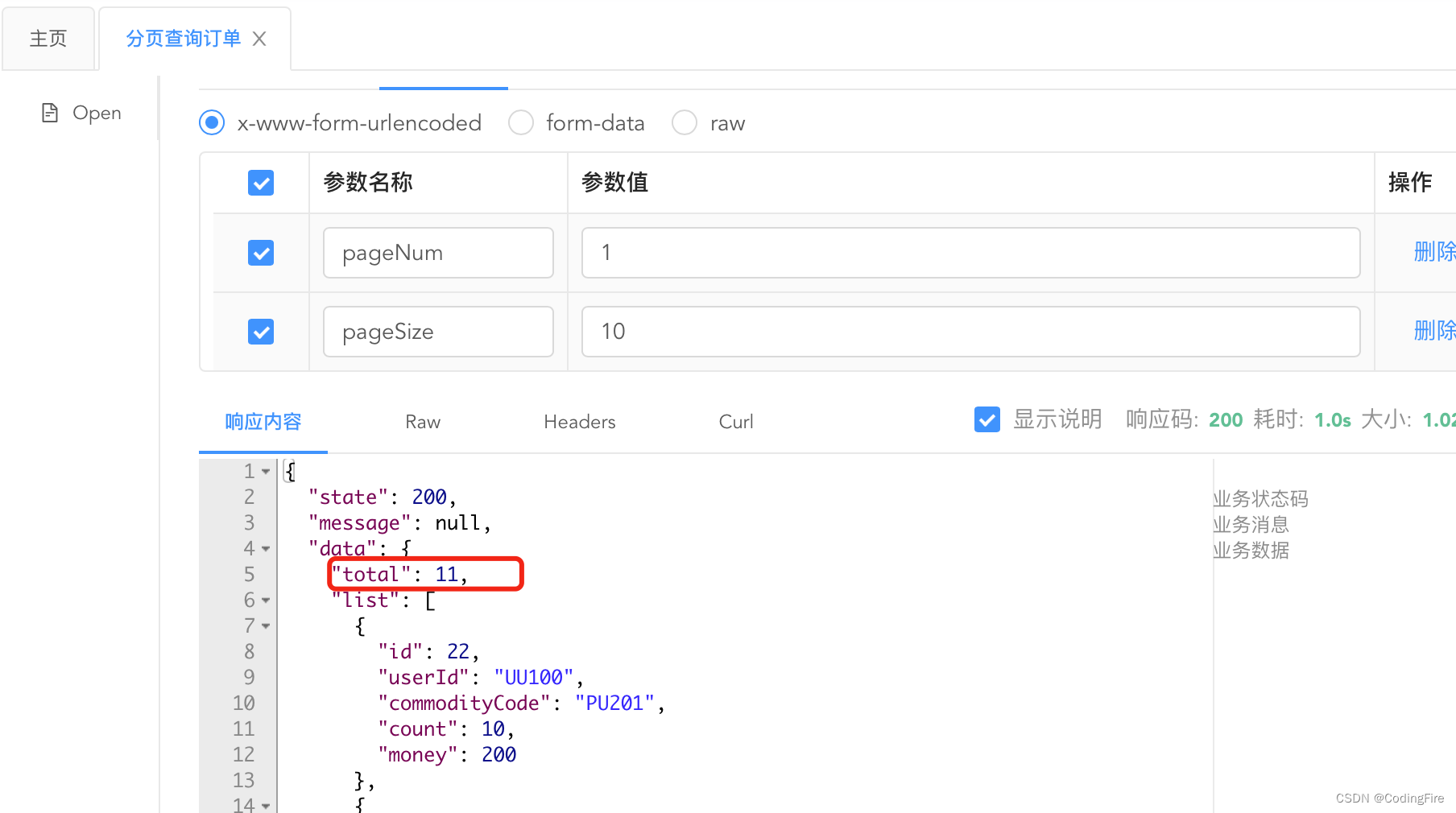The image size is (1456, 813).
Task: Click the pageNum parameter name field
Action: pos(438,253)
